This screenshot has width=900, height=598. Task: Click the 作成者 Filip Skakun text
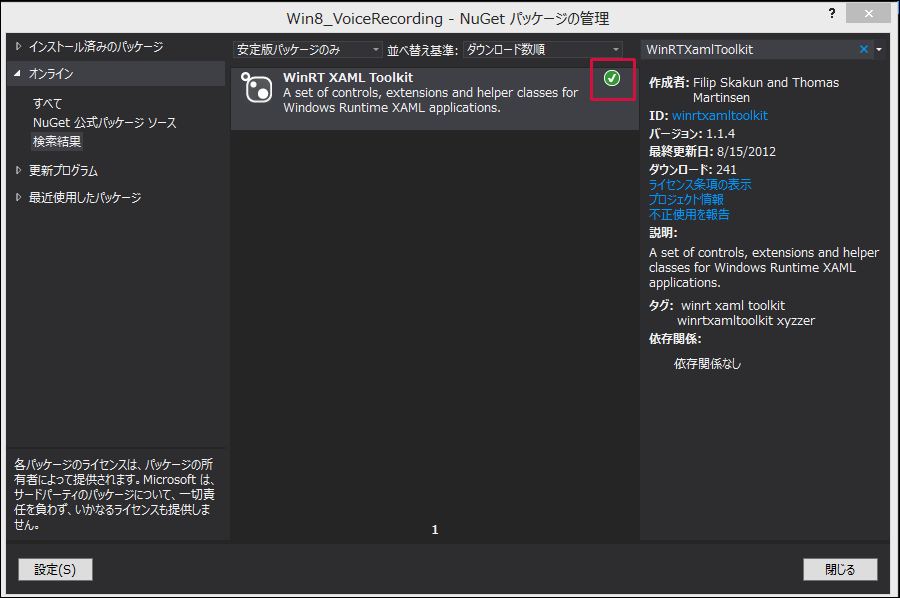(x=744, y=90)
